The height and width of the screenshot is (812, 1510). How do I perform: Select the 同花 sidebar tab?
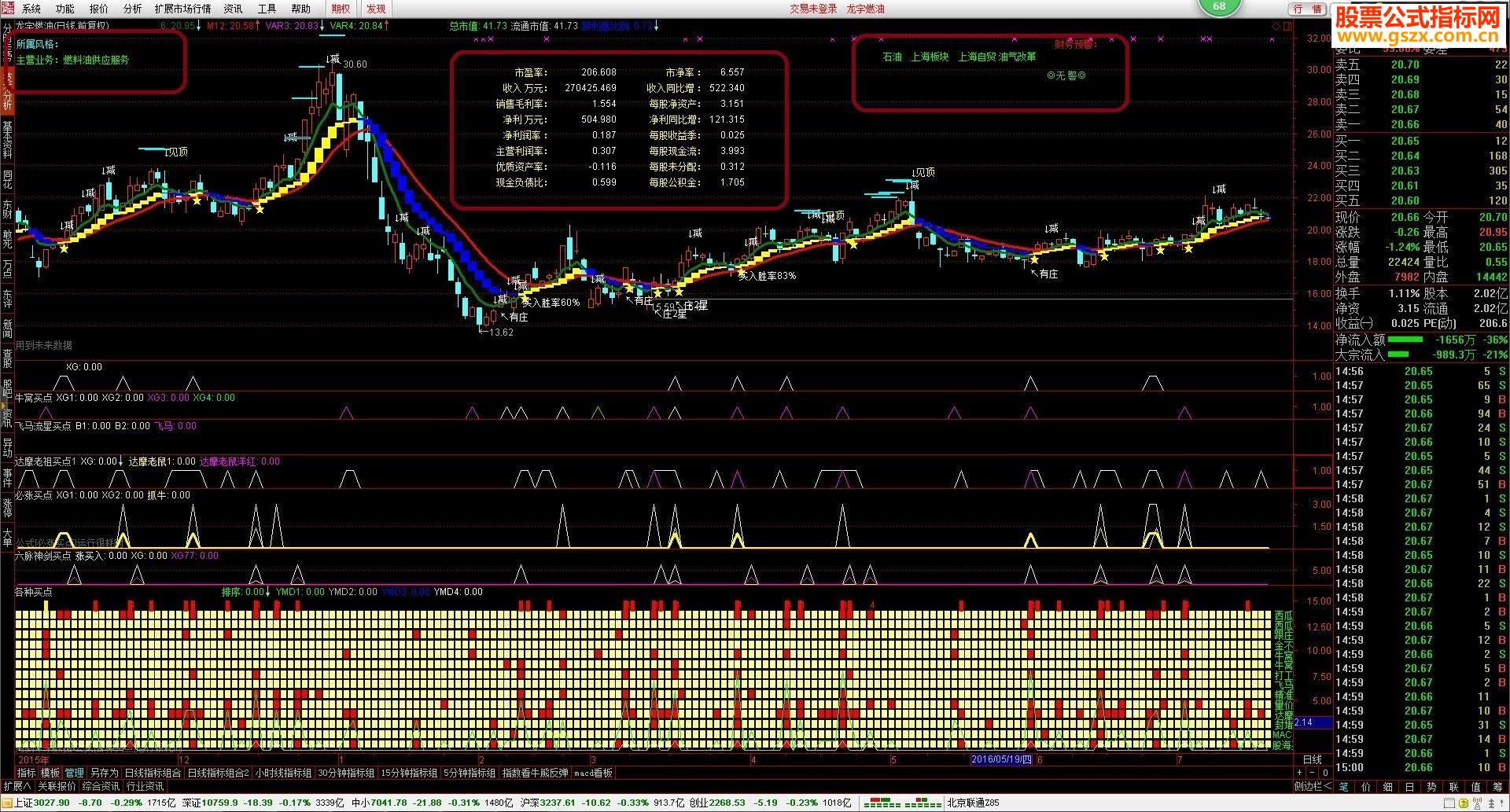(8, 178)
